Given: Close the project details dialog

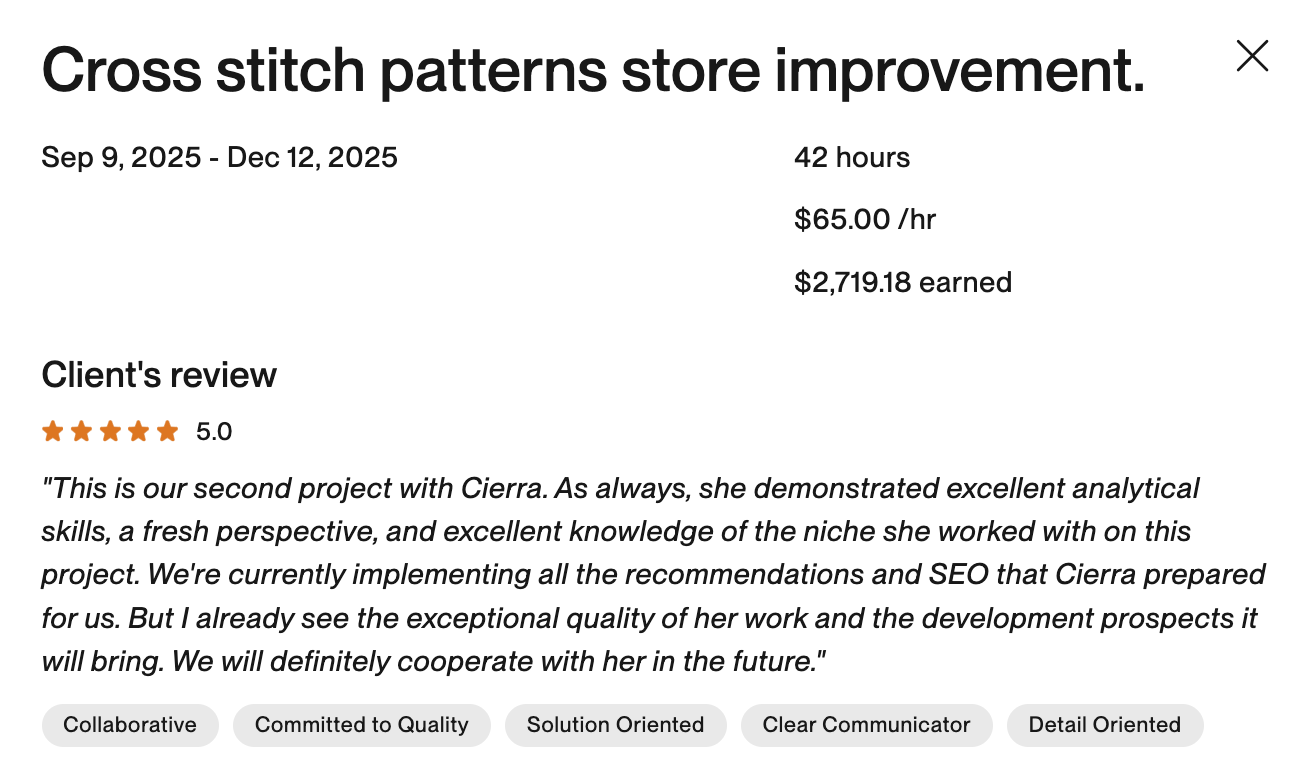Looking at the screenshot, I should pyautogui.click(x=1252, y=56).
